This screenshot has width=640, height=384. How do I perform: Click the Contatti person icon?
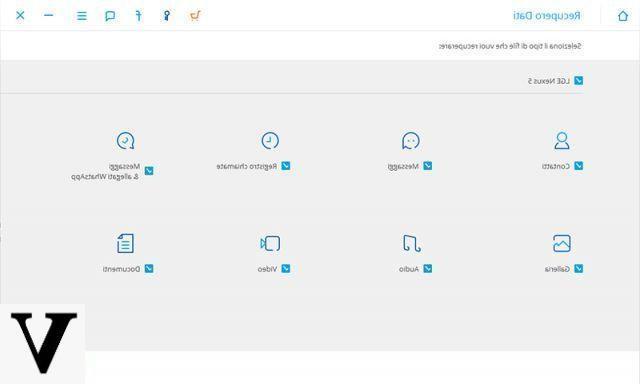coord(562,140)
